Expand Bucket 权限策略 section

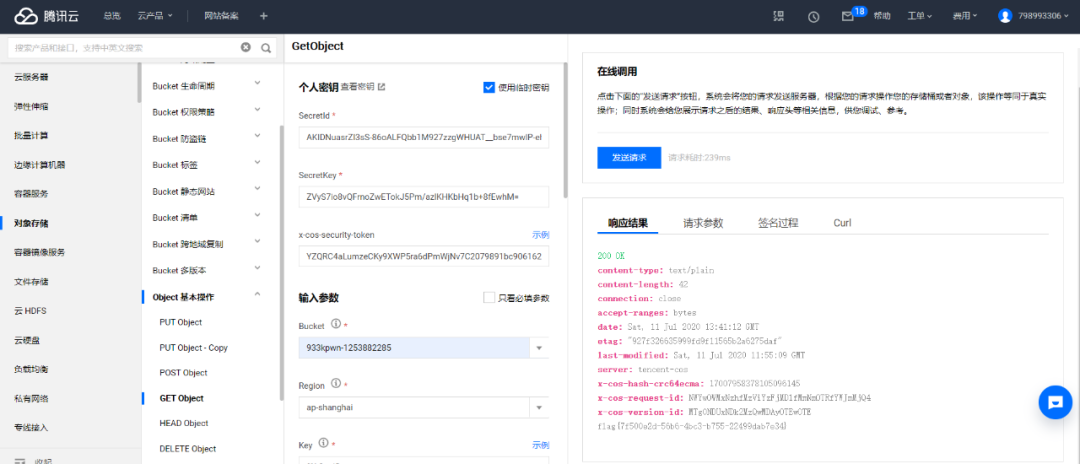258,109
